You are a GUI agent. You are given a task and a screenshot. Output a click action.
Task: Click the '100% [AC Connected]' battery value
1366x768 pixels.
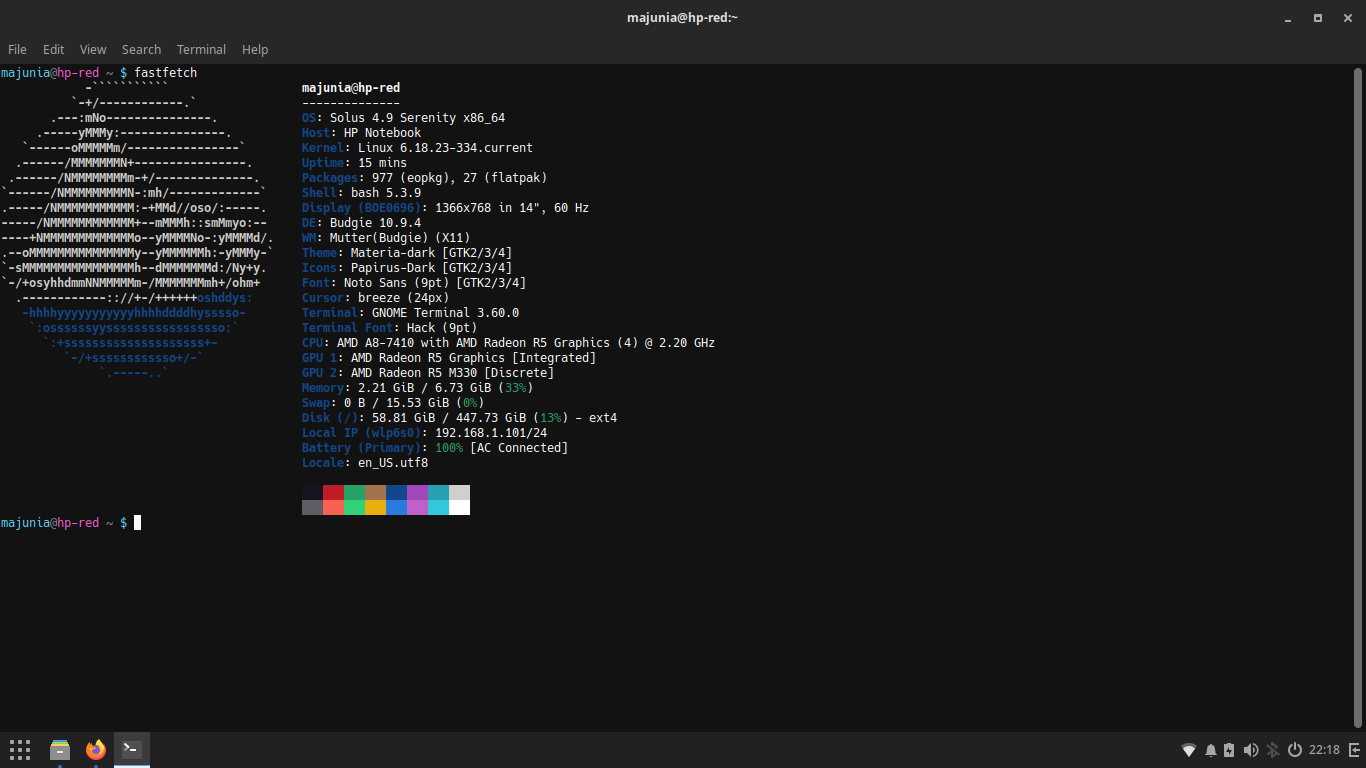coord(501,448)
